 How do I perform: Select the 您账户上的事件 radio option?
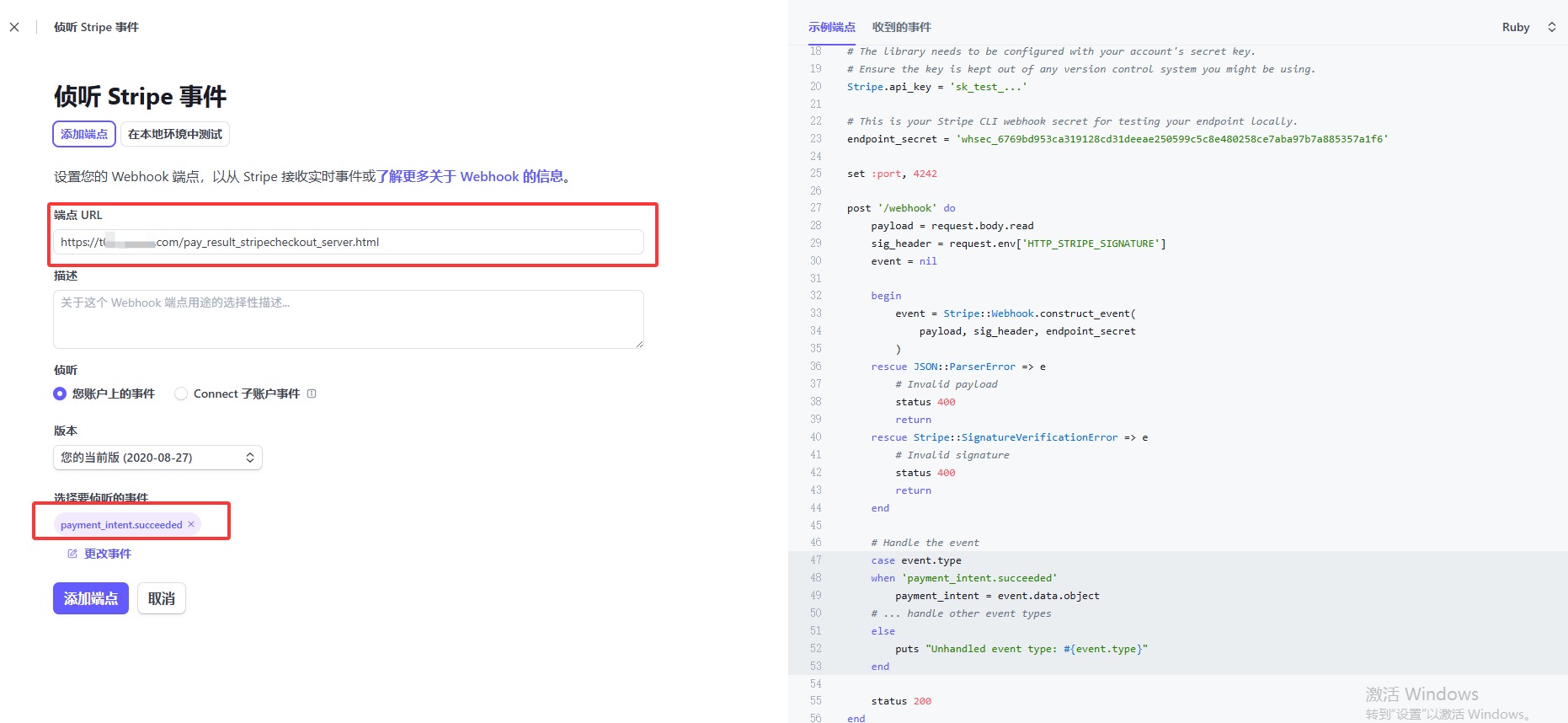pos(60,394)
